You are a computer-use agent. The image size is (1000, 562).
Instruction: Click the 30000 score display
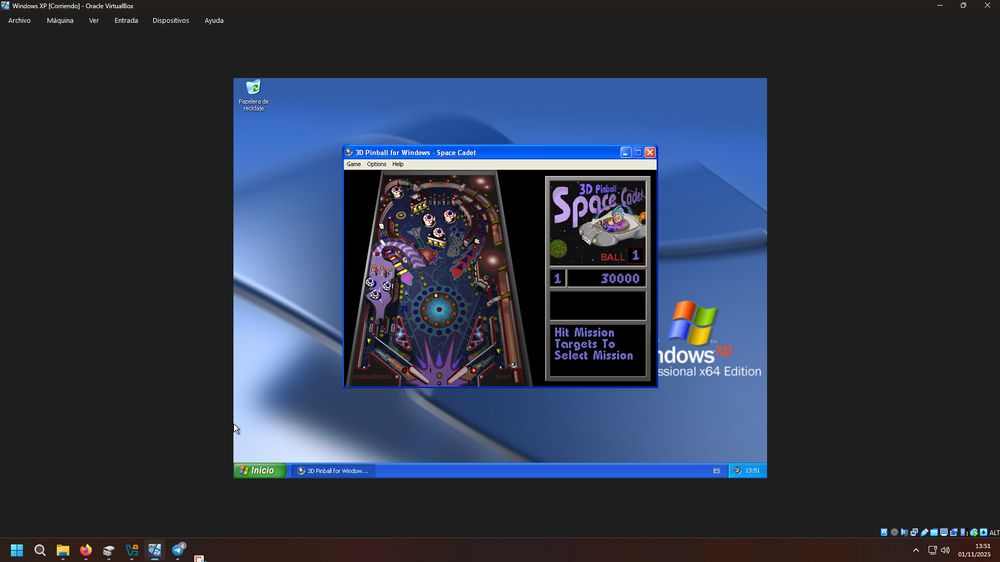(x=607, y=278)
